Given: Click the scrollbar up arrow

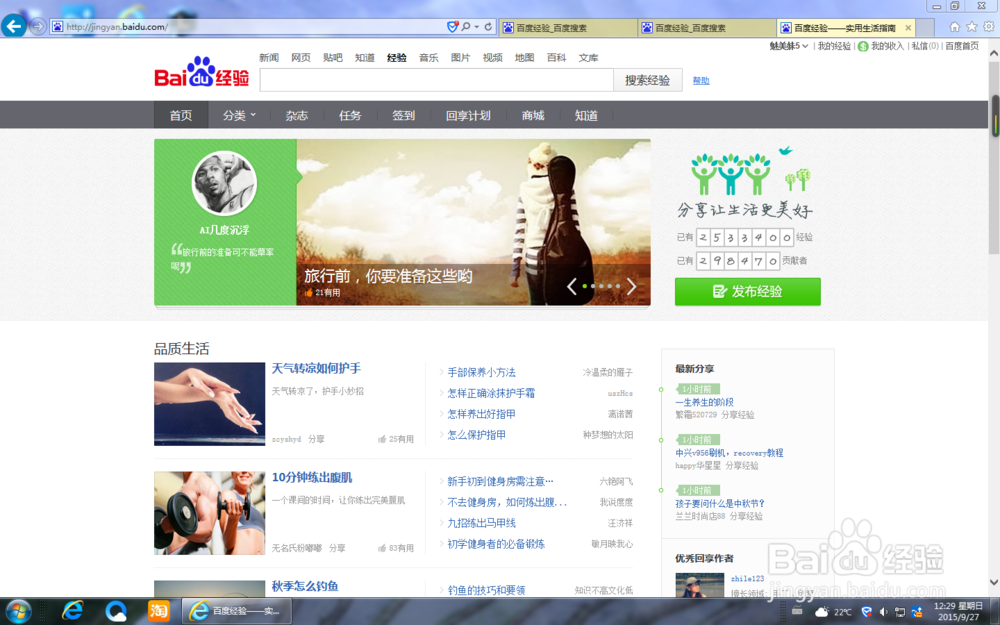Looking at the screenshot, I should (x=994, y=54).
